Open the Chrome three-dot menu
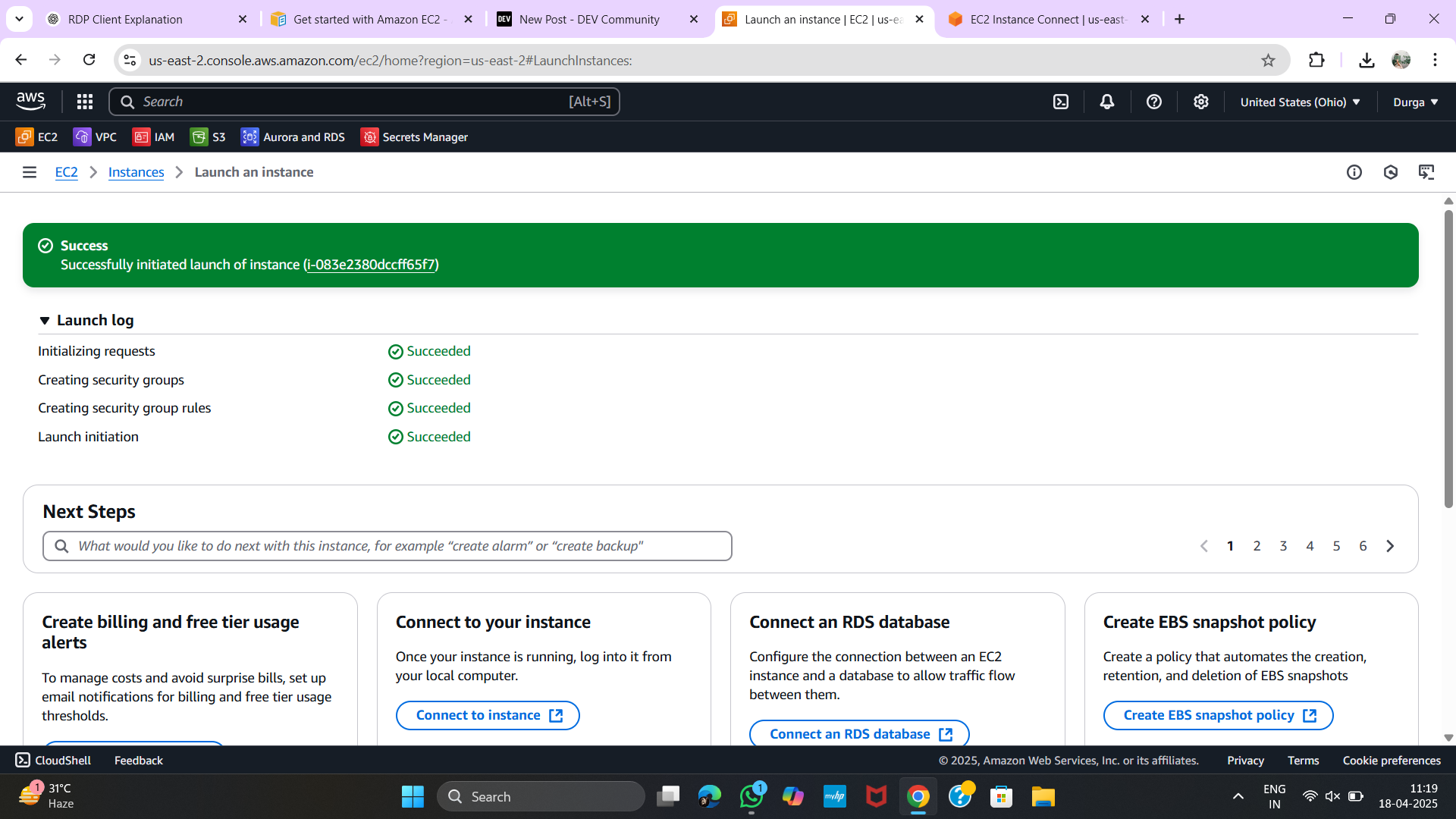The image size is (1456, 819). pyautogui.click(x=1435, y=60)
